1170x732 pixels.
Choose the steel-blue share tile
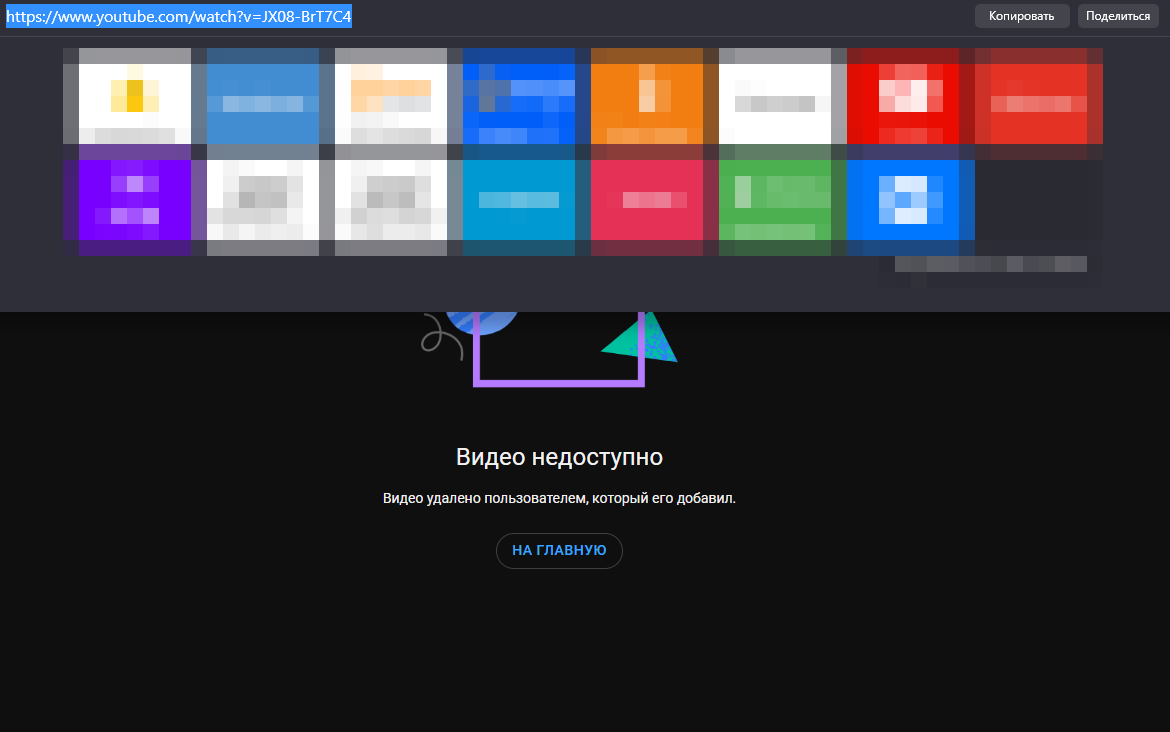pos(263,96)
